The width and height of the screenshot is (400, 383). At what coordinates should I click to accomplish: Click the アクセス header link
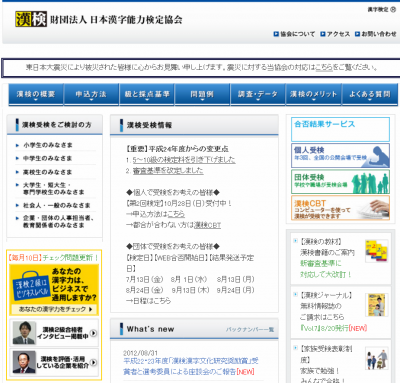click(335, 34)
